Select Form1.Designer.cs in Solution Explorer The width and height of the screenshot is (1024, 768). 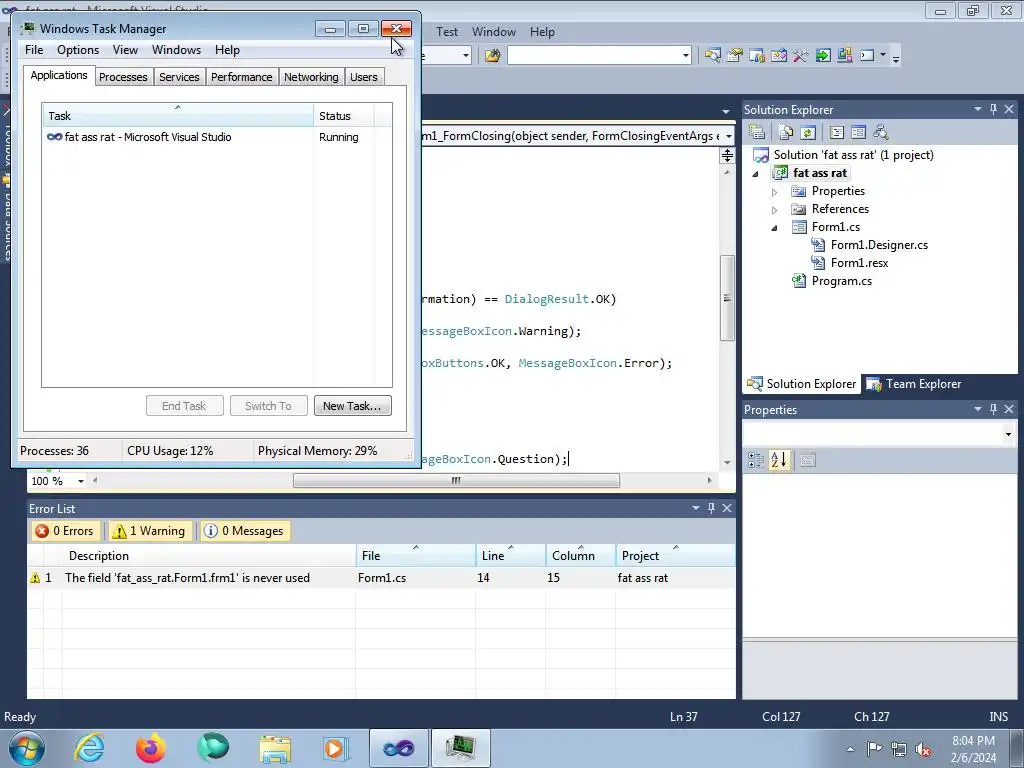coord(879,245)
